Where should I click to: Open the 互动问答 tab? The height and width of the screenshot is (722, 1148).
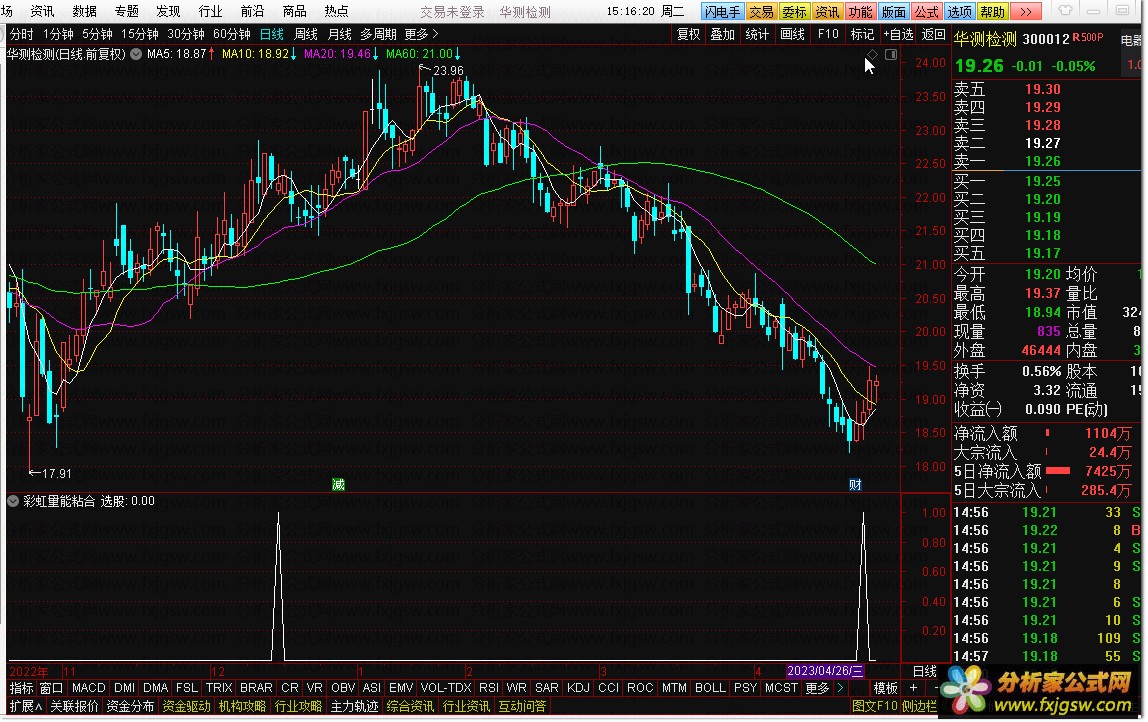tap(522, 707)
